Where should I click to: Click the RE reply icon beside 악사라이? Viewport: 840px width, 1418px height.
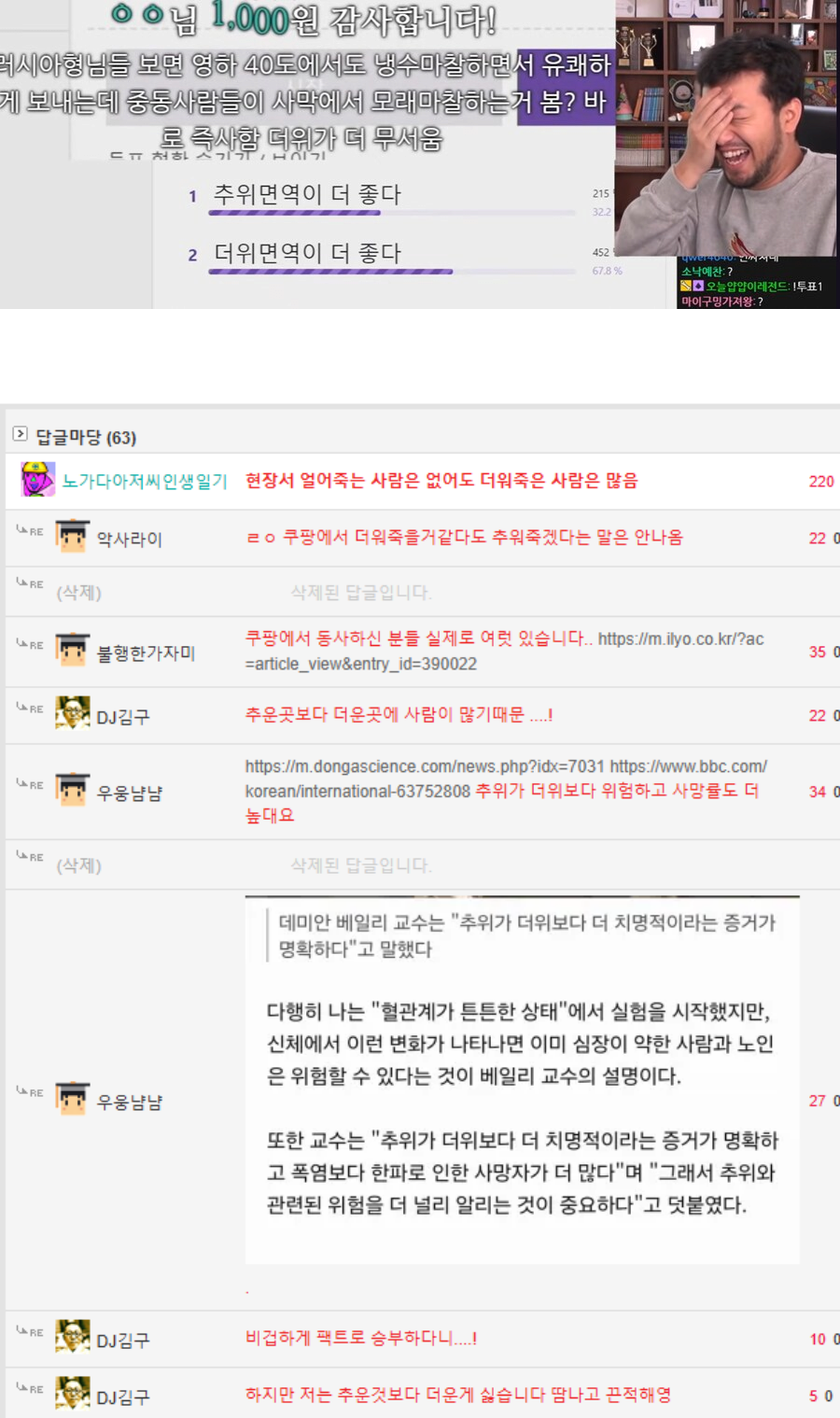click(30, 530)
